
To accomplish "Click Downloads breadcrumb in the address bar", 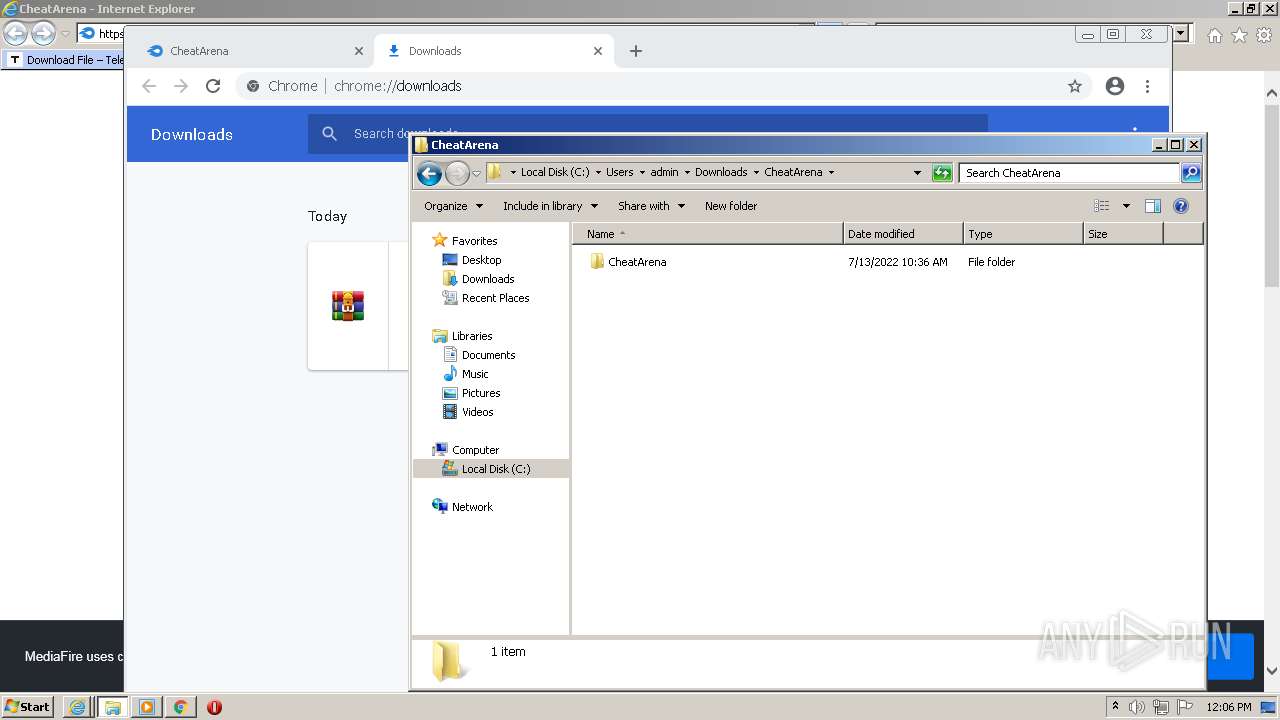I will tap(721, 172).
